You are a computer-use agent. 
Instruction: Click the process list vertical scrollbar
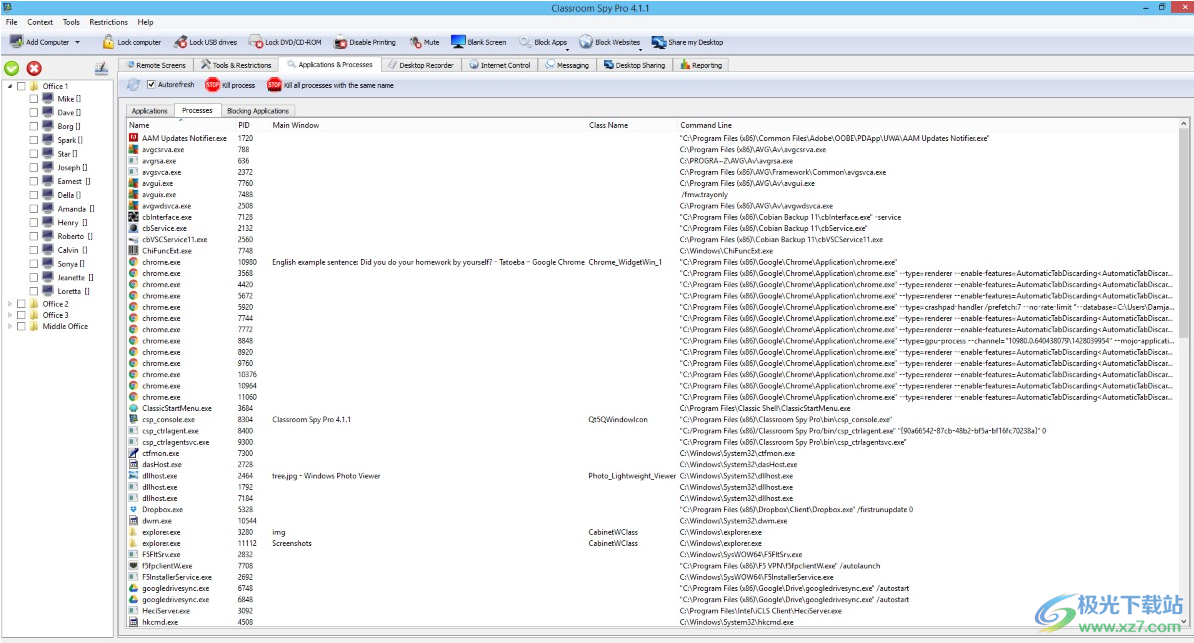[1183, 233]
